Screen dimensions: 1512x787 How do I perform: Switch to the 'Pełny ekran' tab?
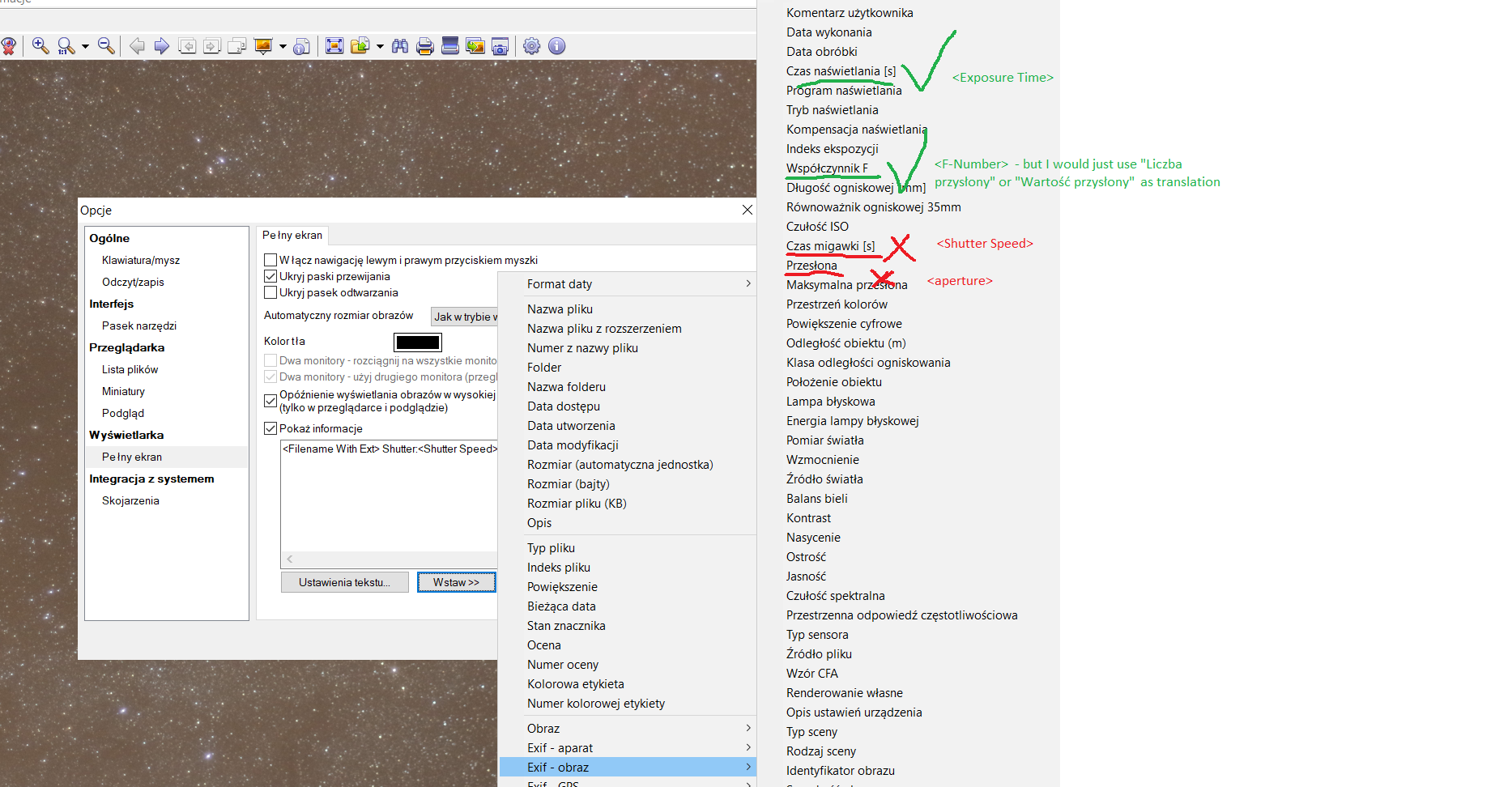pyautogui.click(x=292, y=236)
